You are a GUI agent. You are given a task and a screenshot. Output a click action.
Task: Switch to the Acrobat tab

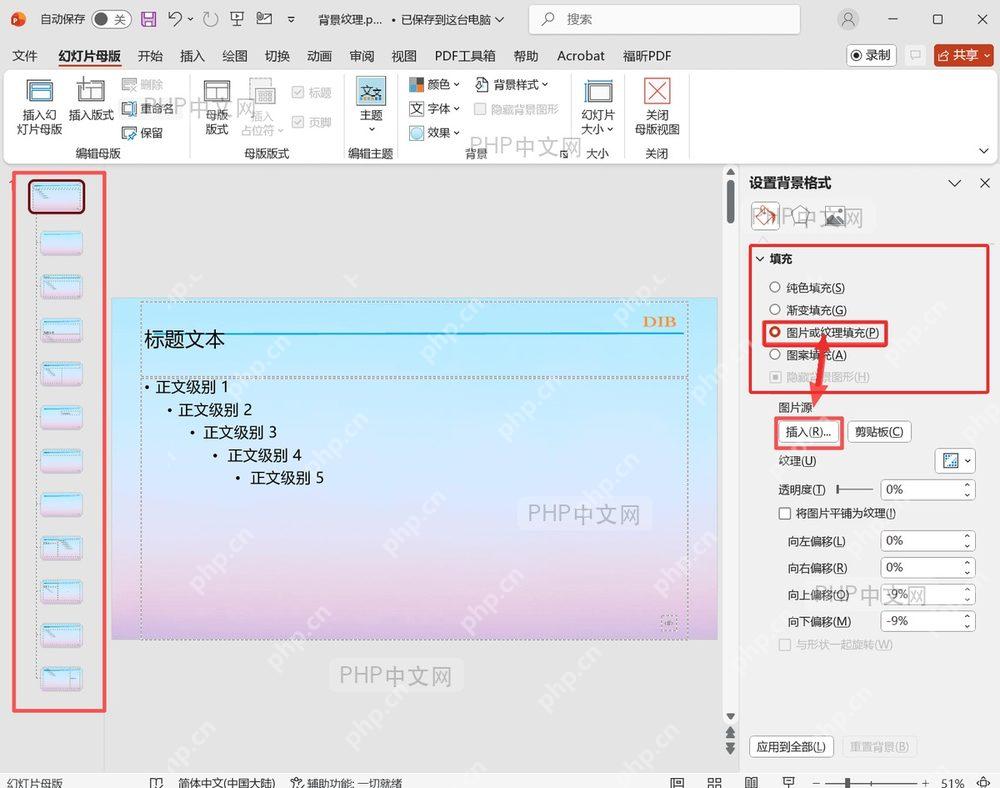pos(580,56)
